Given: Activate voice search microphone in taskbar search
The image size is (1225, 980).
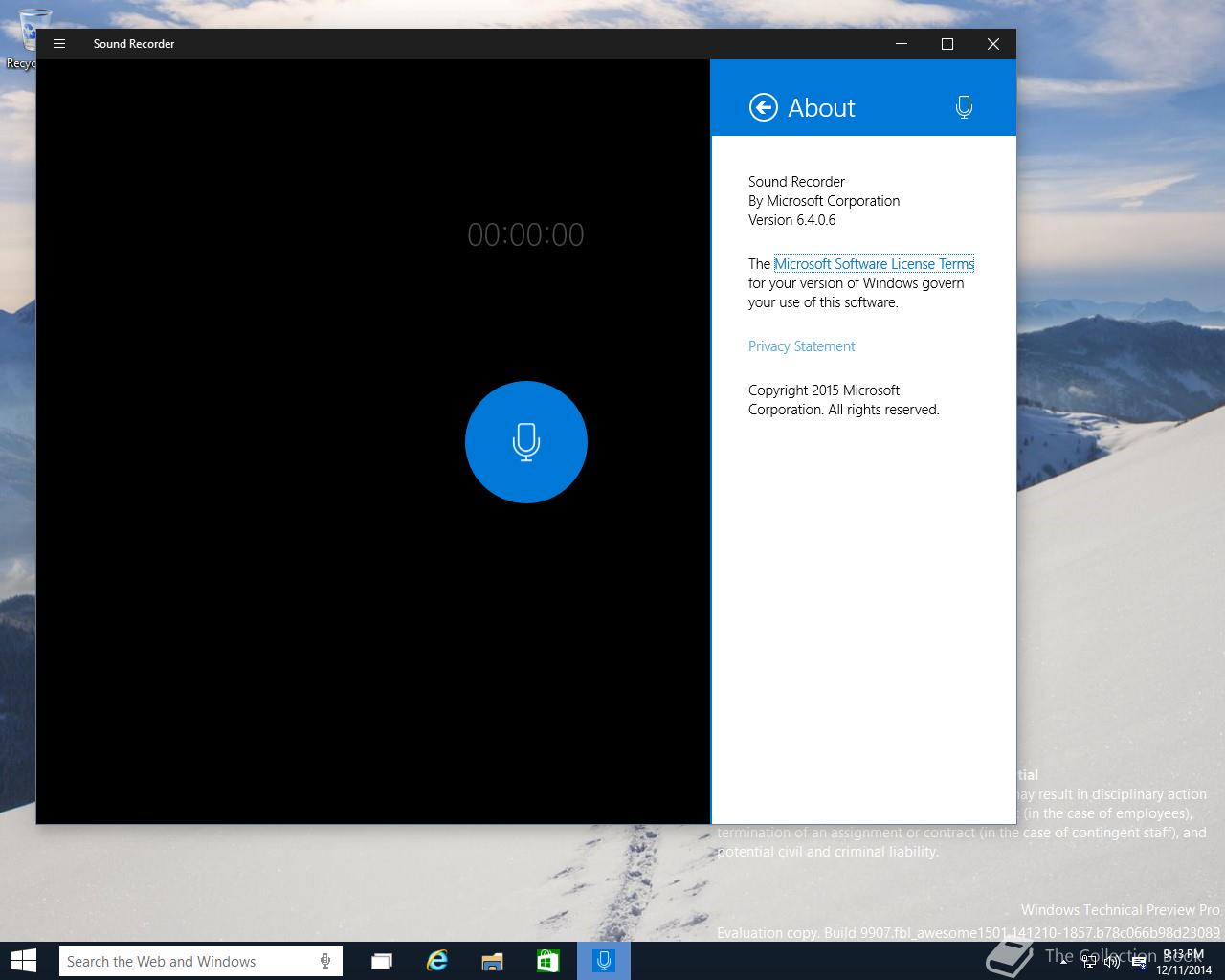Looking at the screenshot, I should click(325, 961).
